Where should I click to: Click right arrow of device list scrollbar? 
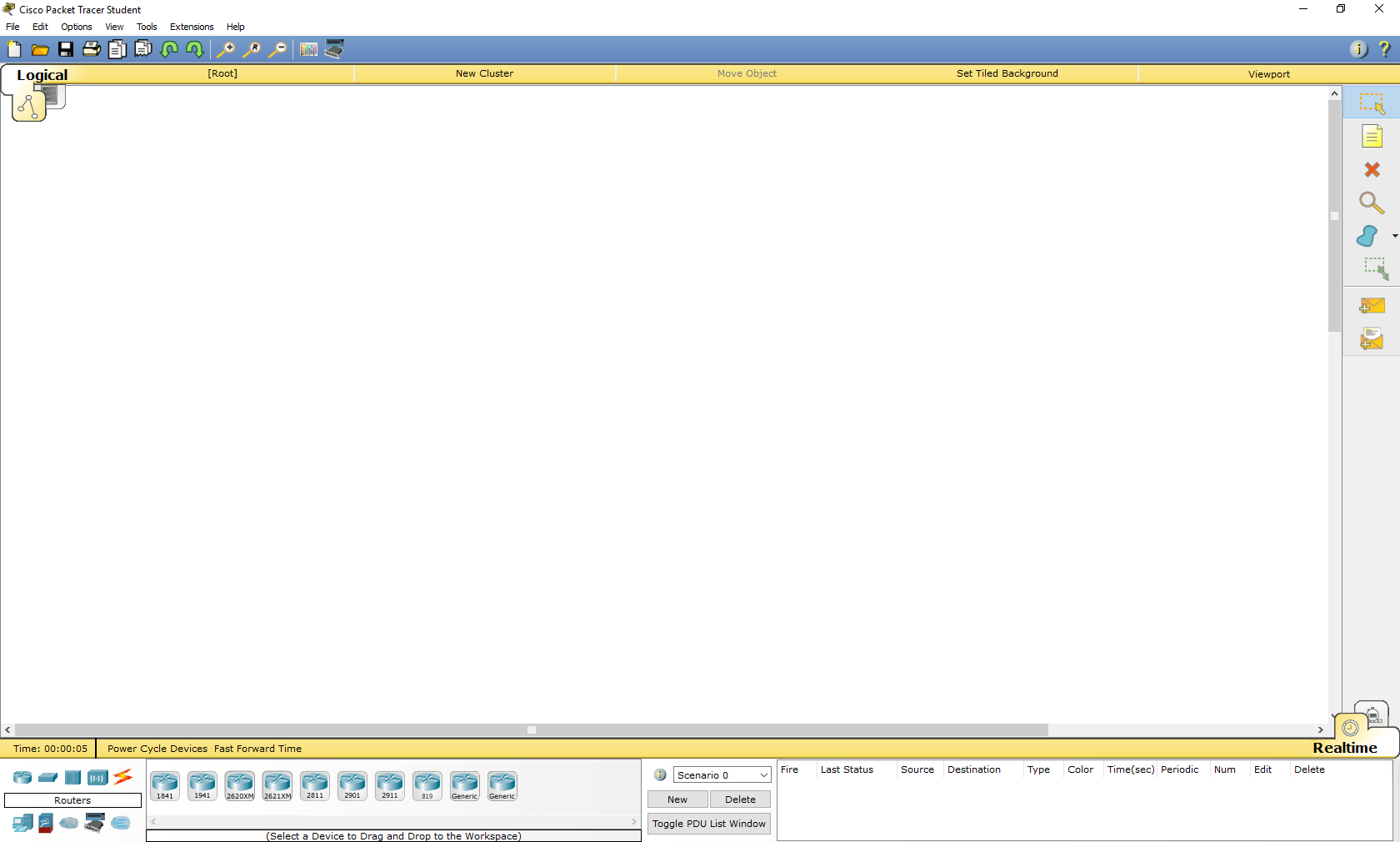pos(634,822)
